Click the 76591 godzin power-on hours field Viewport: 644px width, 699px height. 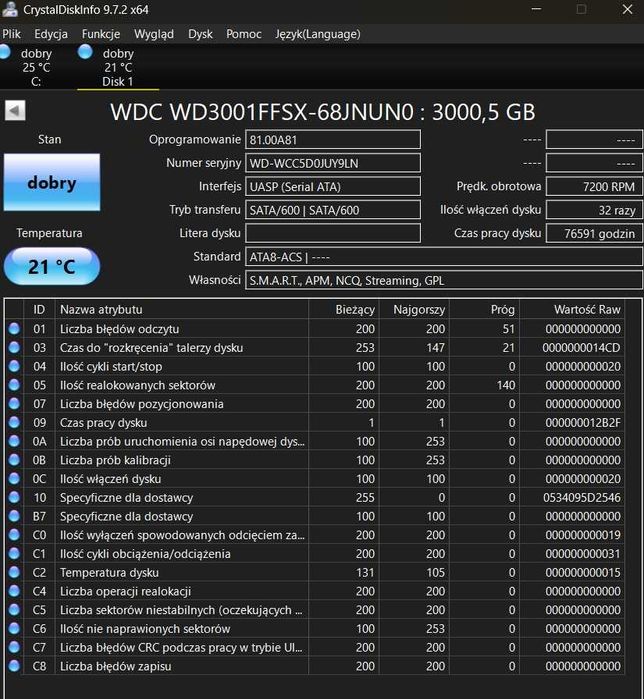pyautogui.click(x=594, y=233)
